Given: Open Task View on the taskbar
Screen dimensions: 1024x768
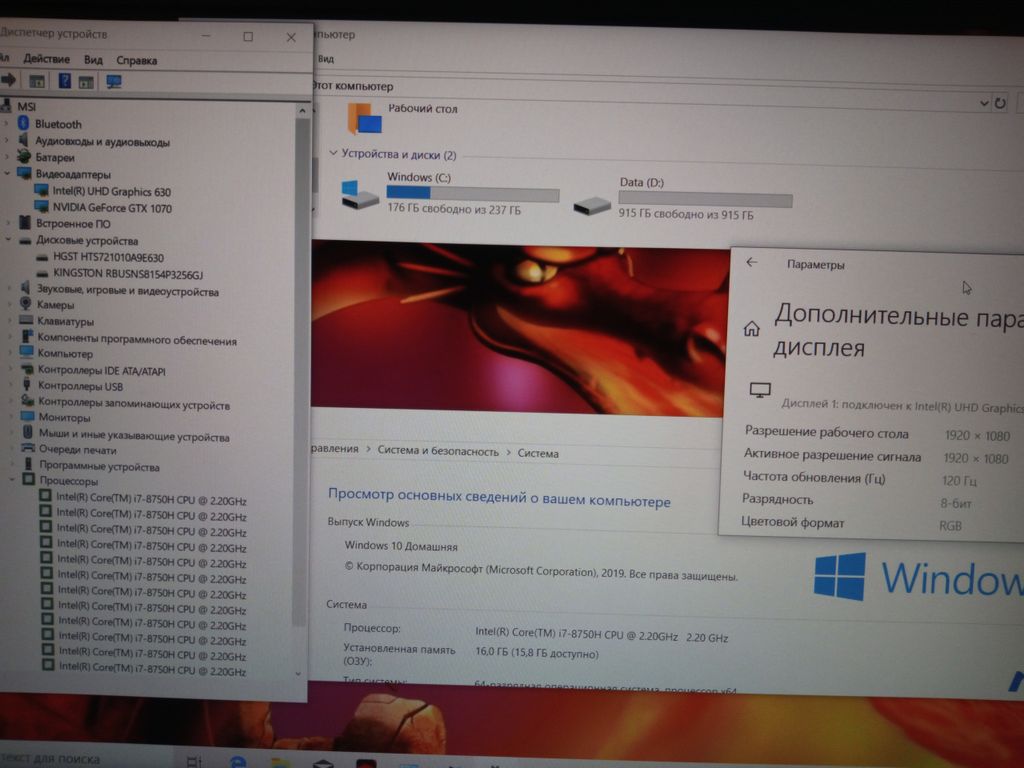Looking at the screenshot, I should pos(194,761).
